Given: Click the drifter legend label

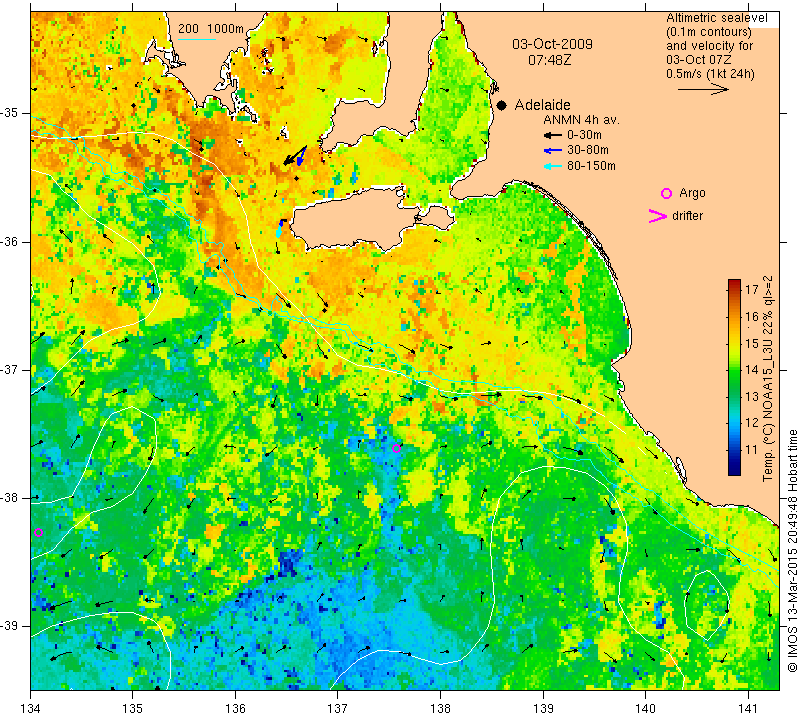Looking at the screenshot, I should (687, 216).
